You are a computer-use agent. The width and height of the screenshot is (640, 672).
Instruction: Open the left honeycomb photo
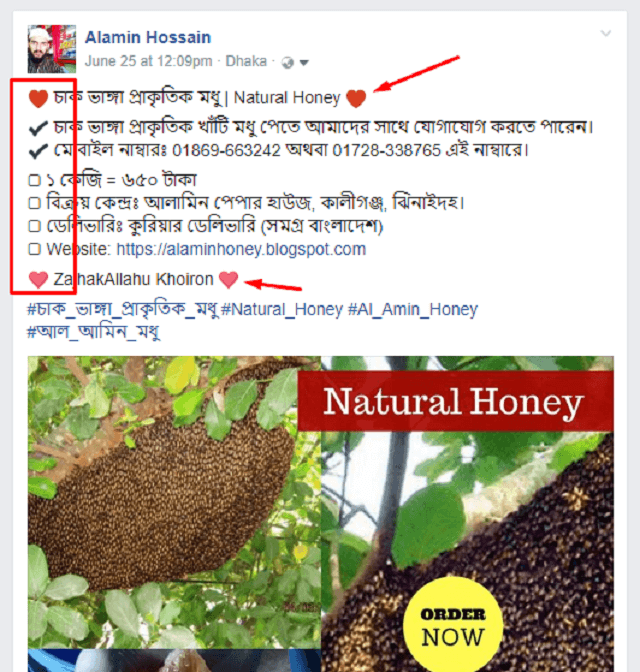click(174, 501)
